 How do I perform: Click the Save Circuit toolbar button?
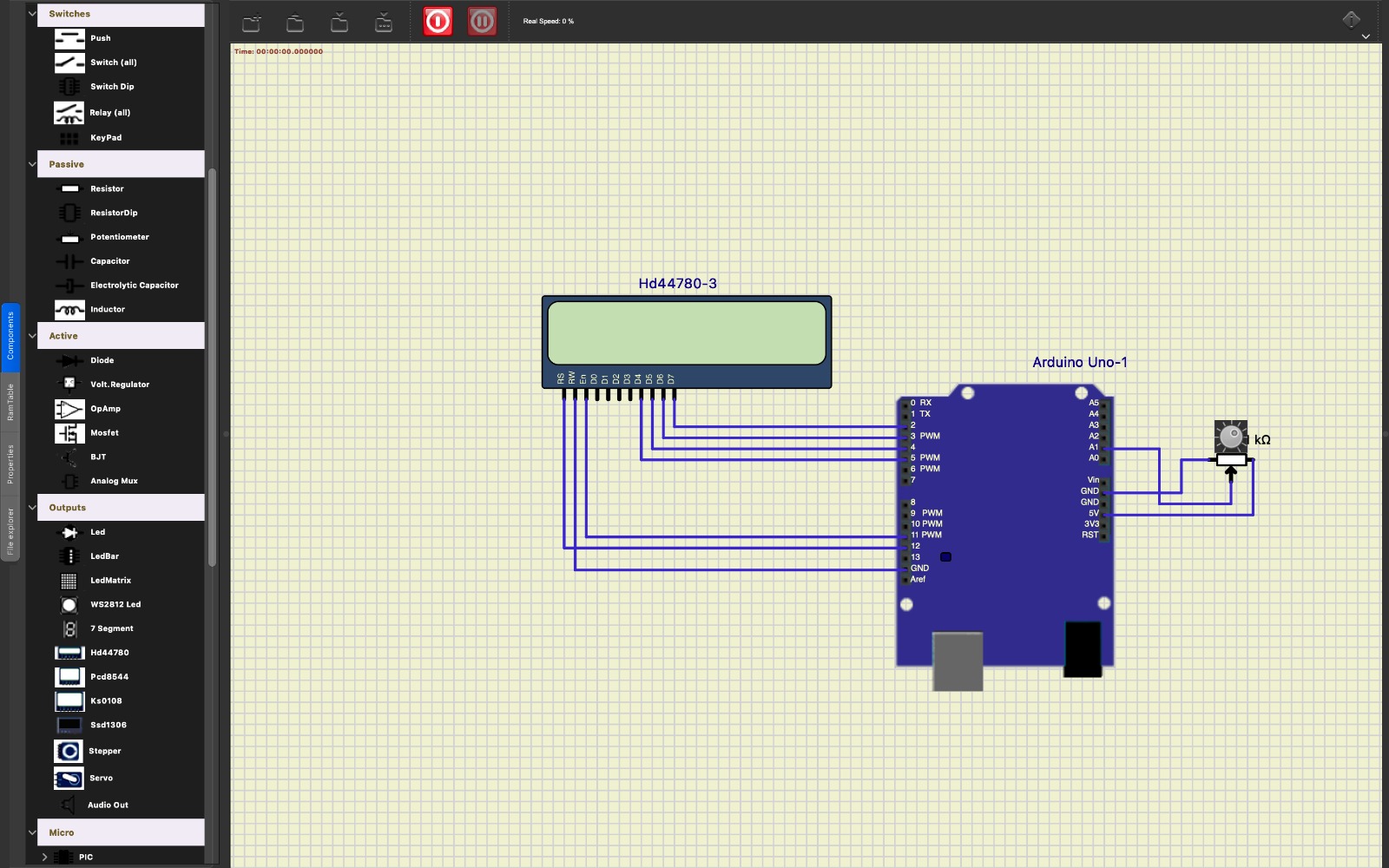[x=339, y=22]
